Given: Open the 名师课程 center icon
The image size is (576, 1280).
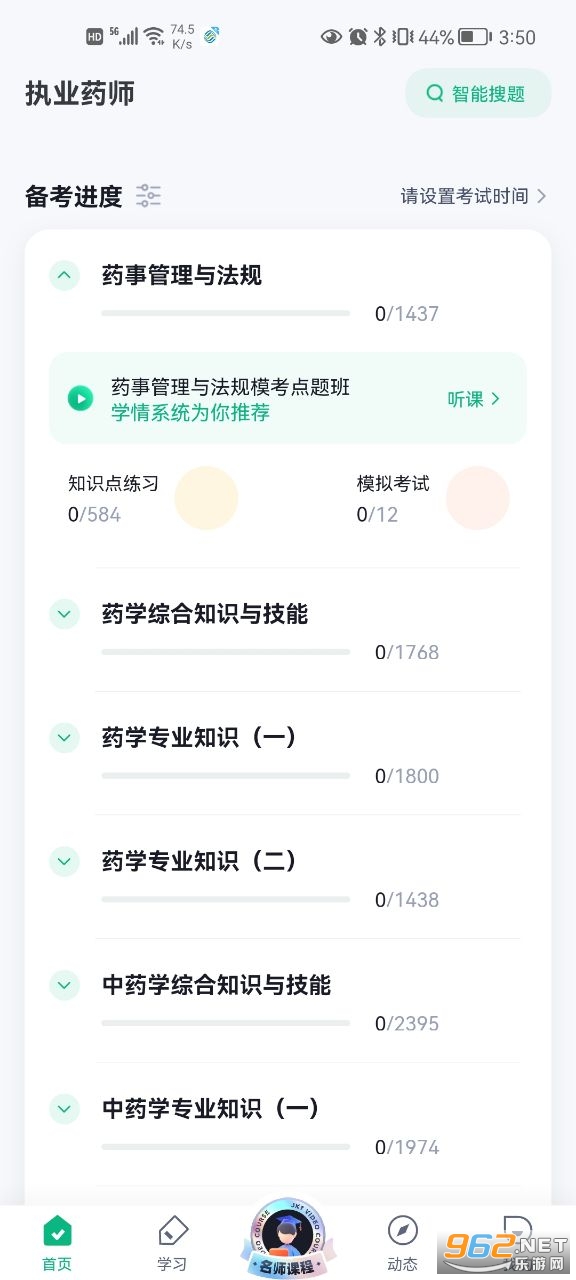Looking at the screenshot, I should pos(288,1238).
